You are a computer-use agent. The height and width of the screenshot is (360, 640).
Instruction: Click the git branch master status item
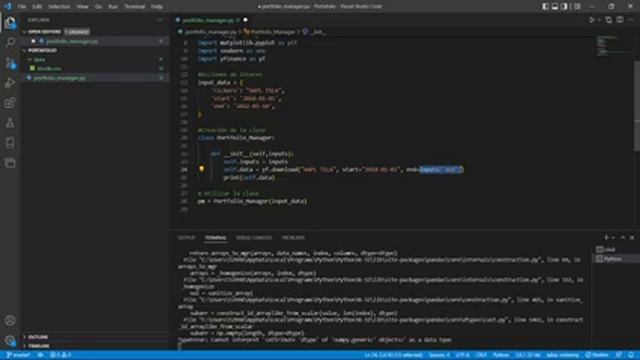tap(18, 355)
